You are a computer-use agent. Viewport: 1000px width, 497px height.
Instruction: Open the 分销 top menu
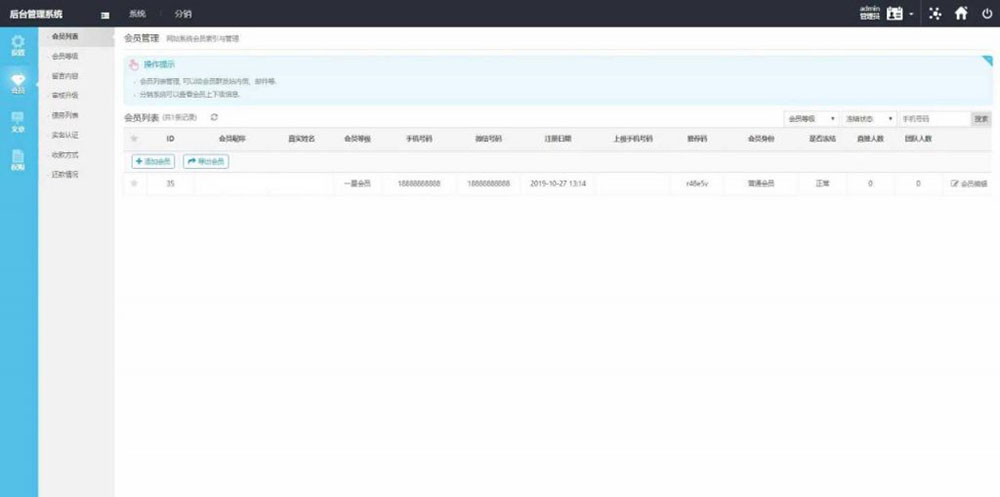pos(183,13)
